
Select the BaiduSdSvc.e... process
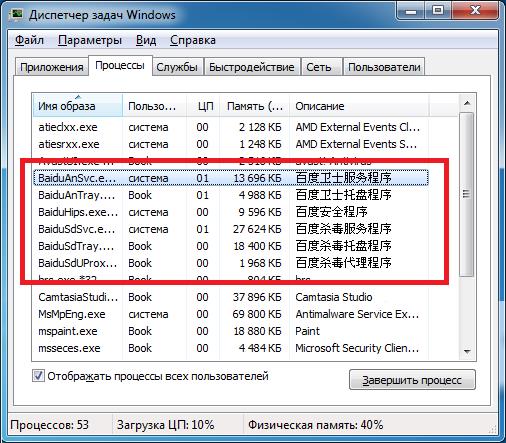[230, 229]
